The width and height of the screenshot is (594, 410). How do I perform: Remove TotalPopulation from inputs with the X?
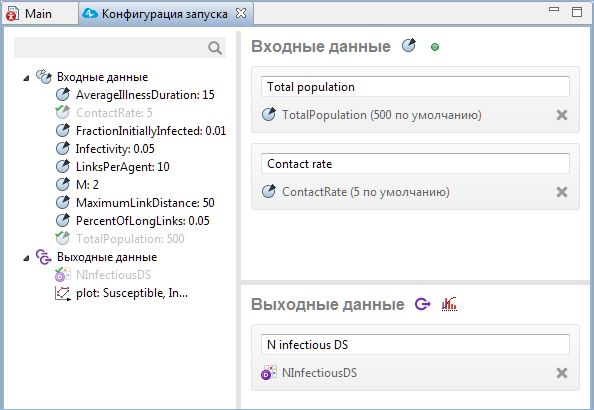[x=562, y=115]
